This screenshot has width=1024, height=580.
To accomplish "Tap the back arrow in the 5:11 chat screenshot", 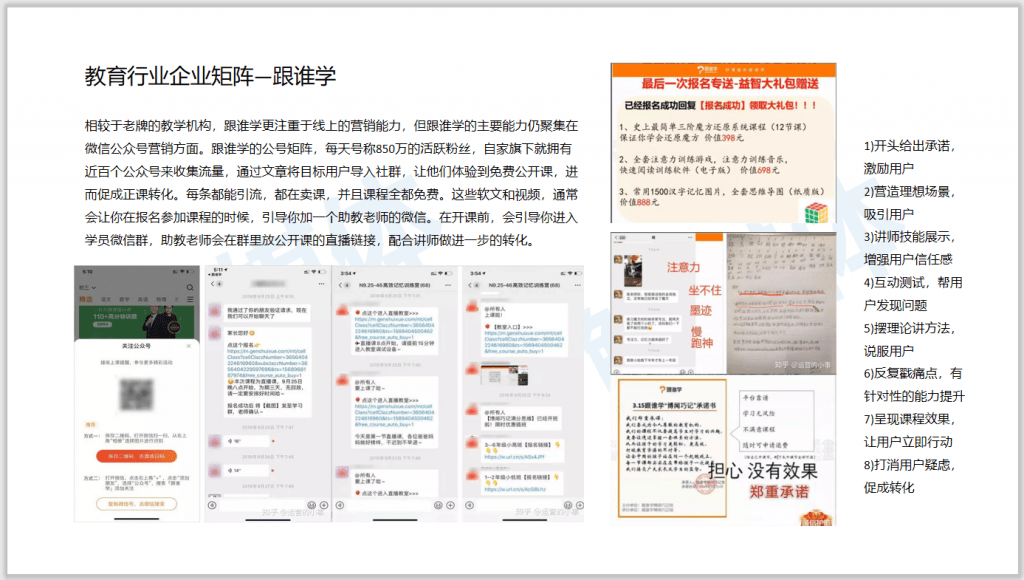I will (x=212, y=284).
